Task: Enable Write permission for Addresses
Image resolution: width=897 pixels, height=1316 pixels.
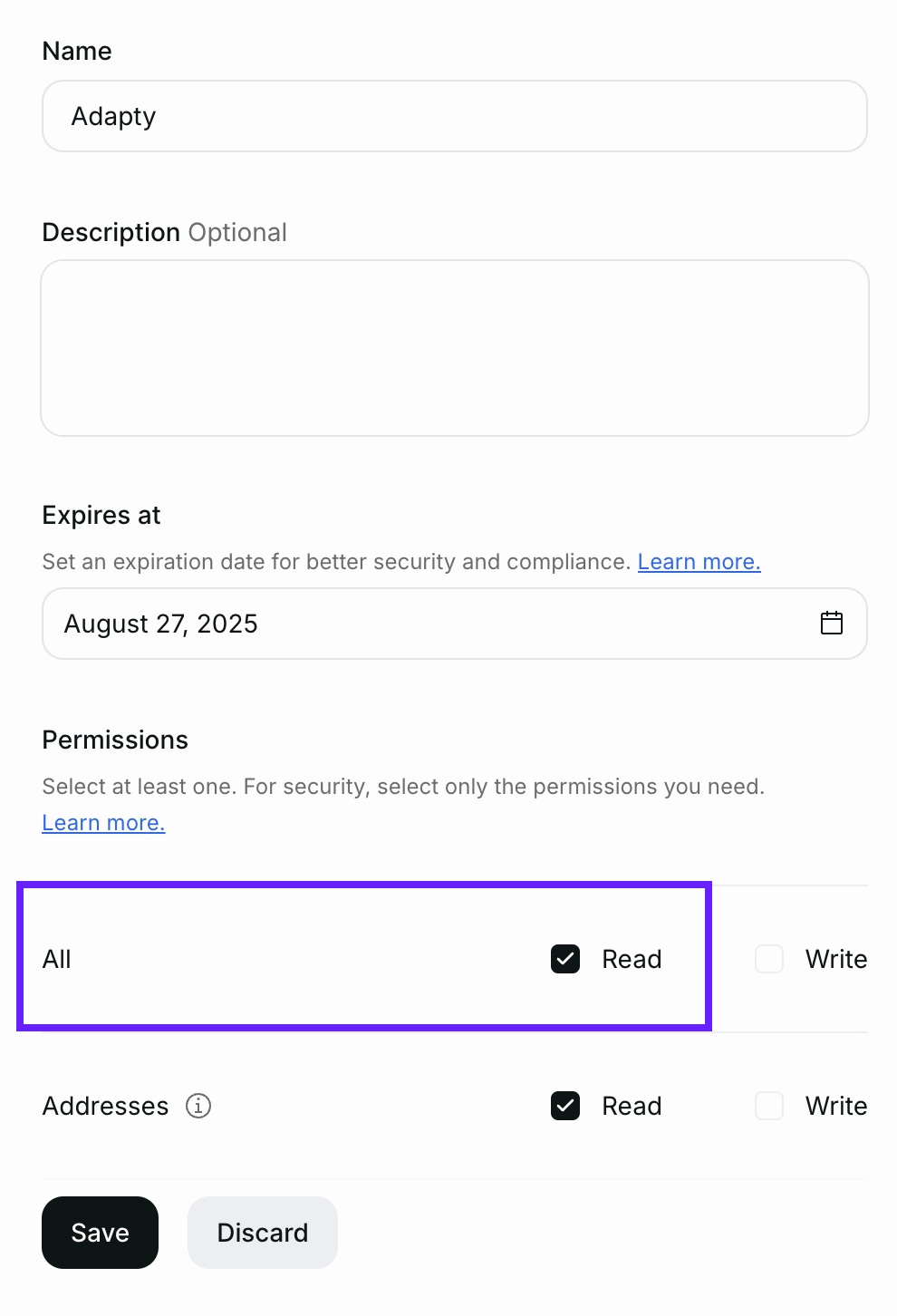Action: pos(768,1106)
